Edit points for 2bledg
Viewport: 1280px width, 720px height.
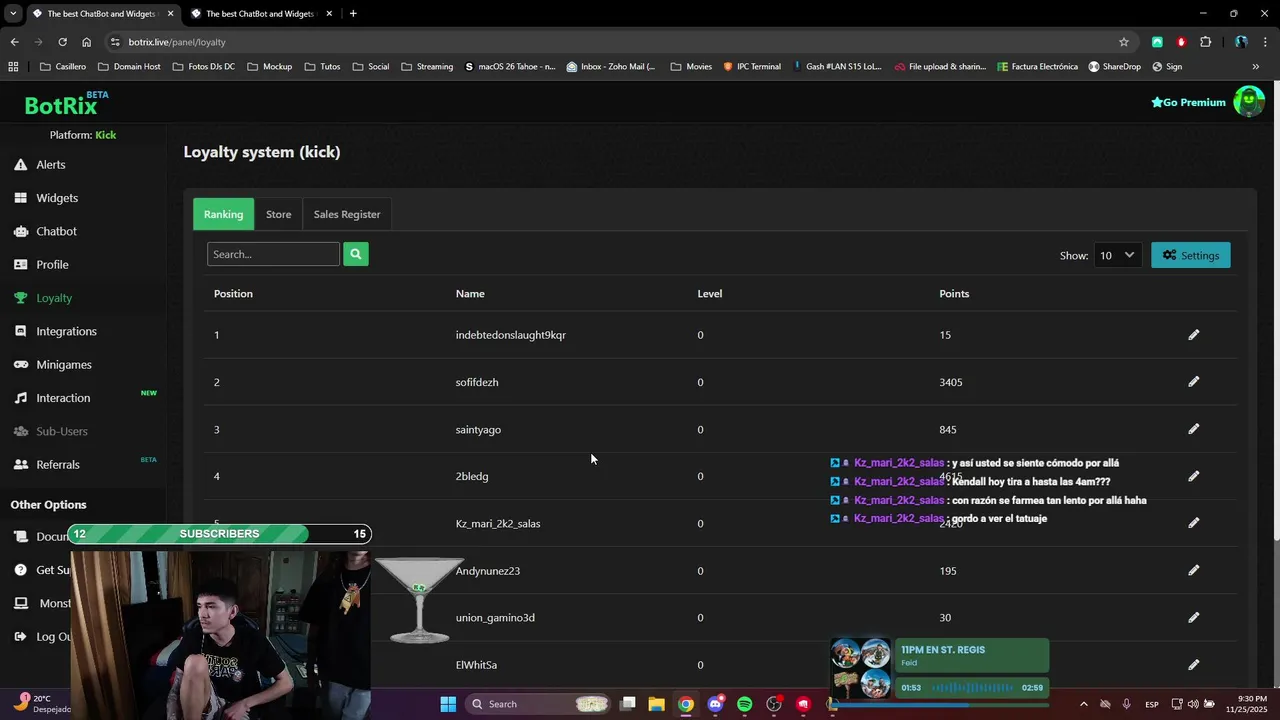click(x=1193, y=476)
